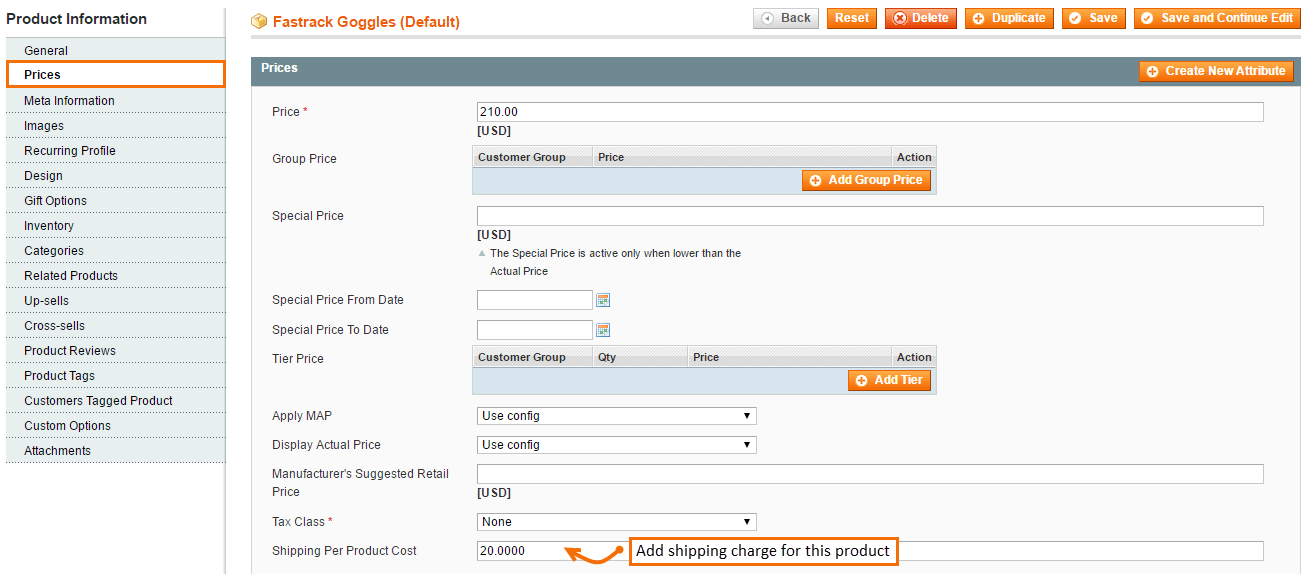Open Product Tags tab
This screenshot has width=1306, height=574.
(x=115, y=375)
